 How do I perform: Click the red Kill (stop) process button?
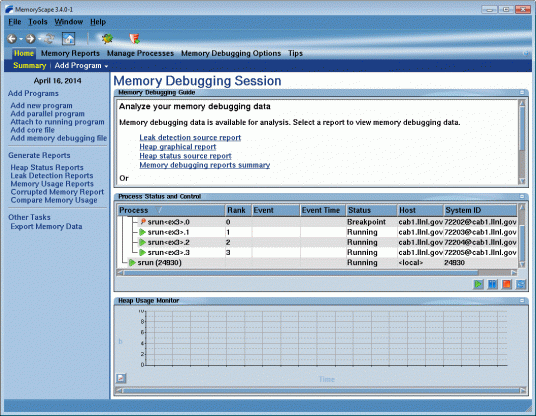(507, 284)
